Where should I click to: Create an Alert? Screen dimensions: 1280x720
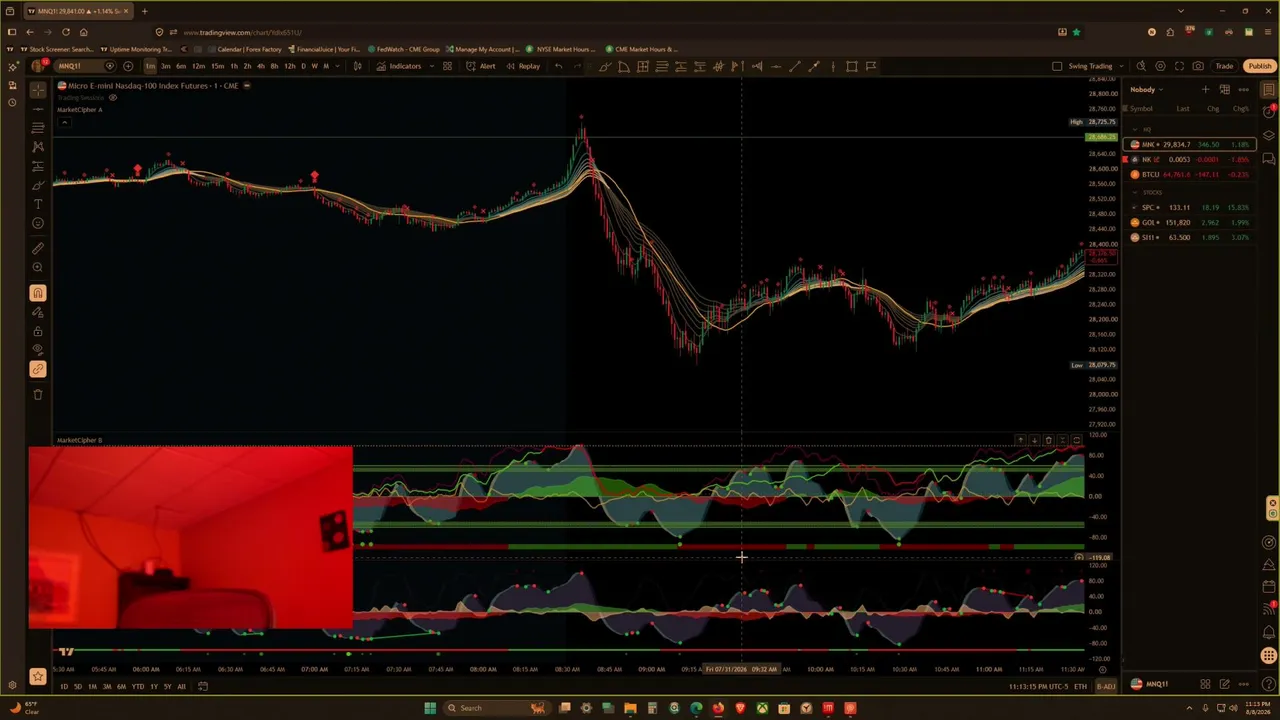tap(480, 66)
